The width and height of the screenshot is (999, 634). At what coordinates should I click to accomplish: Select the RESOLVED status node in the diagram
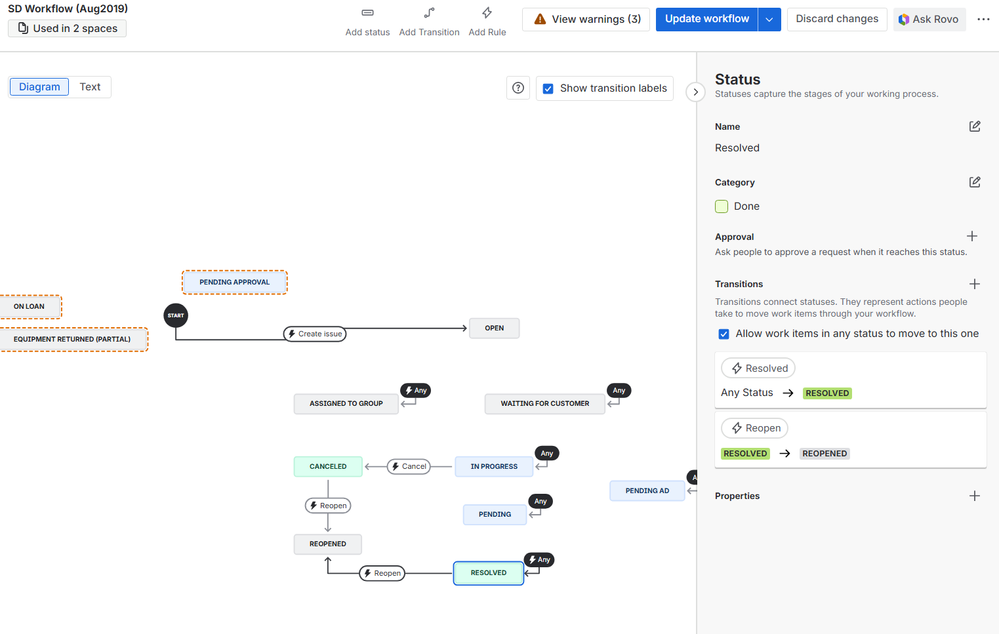pyautogui.click(x=488, y=573)
